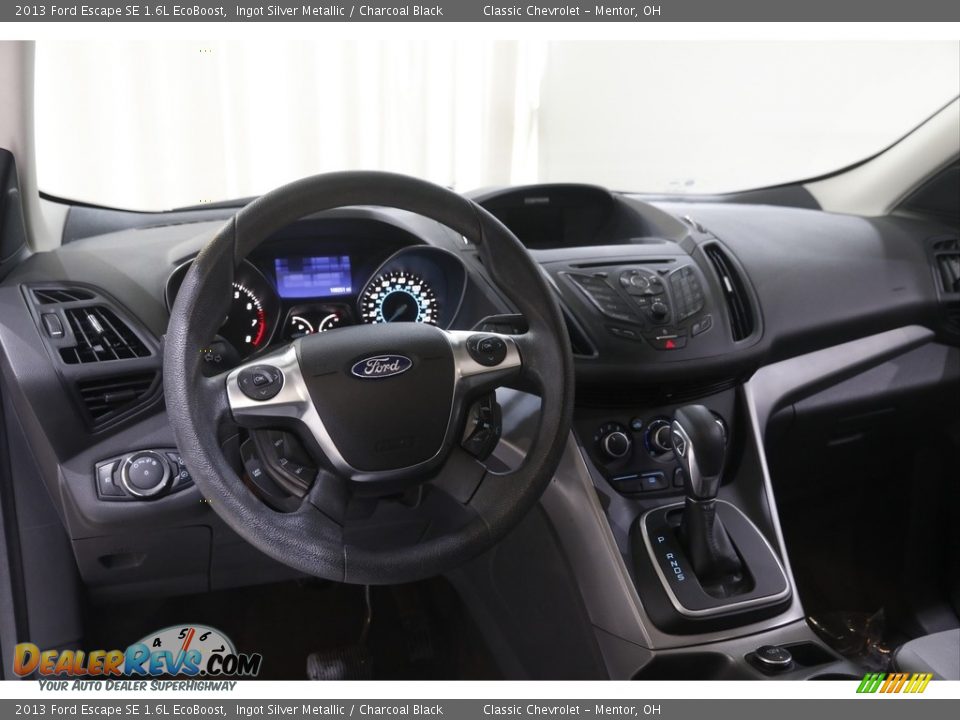The height and width of the screenshot is (720, 960).
Task: Click '2013 Ford Escape SE 1.6L EcoBoost' in bottom caption
Action: 119,710
